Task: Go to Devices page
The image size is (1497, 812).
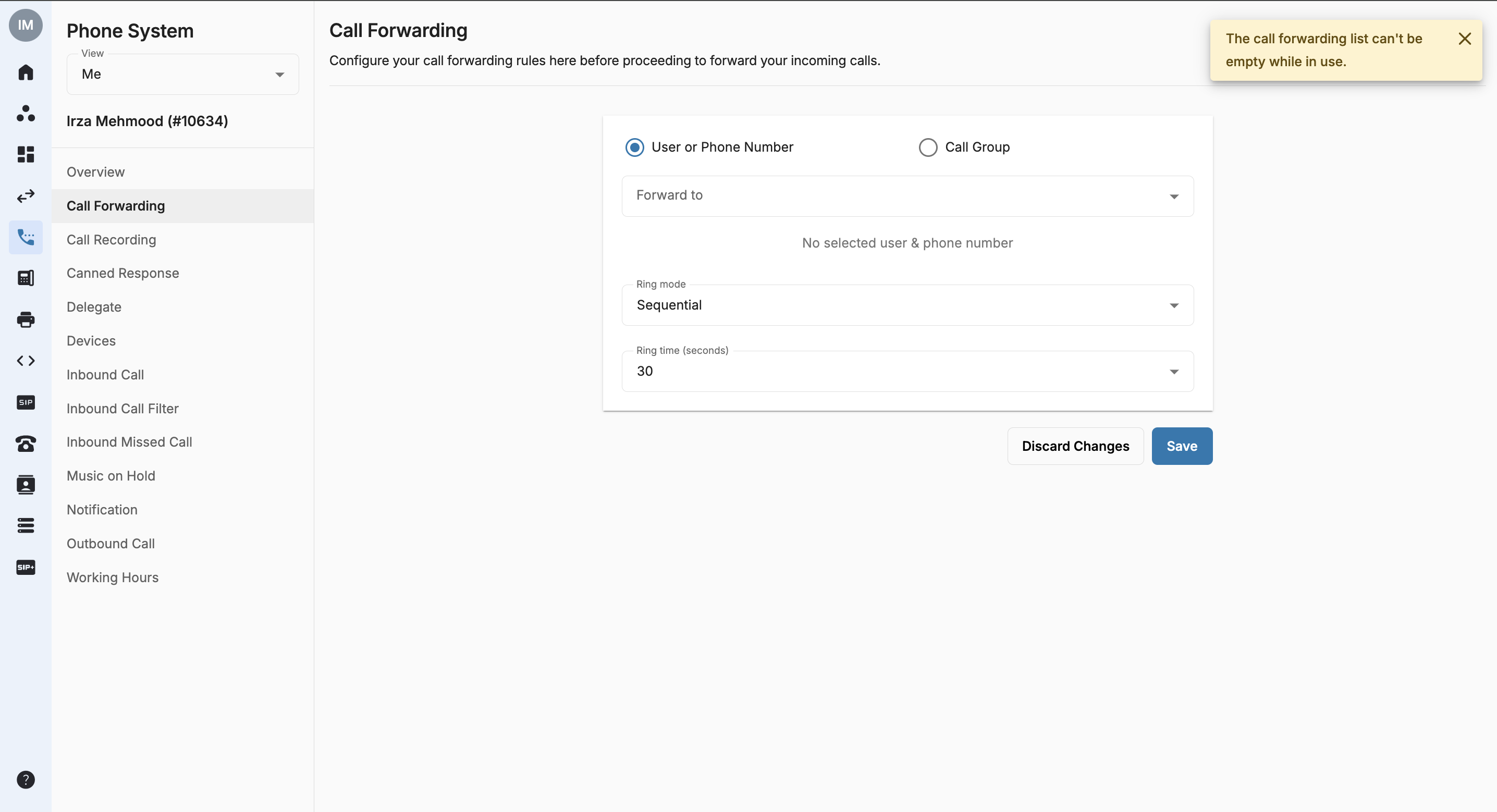Action: pos(182,341)
